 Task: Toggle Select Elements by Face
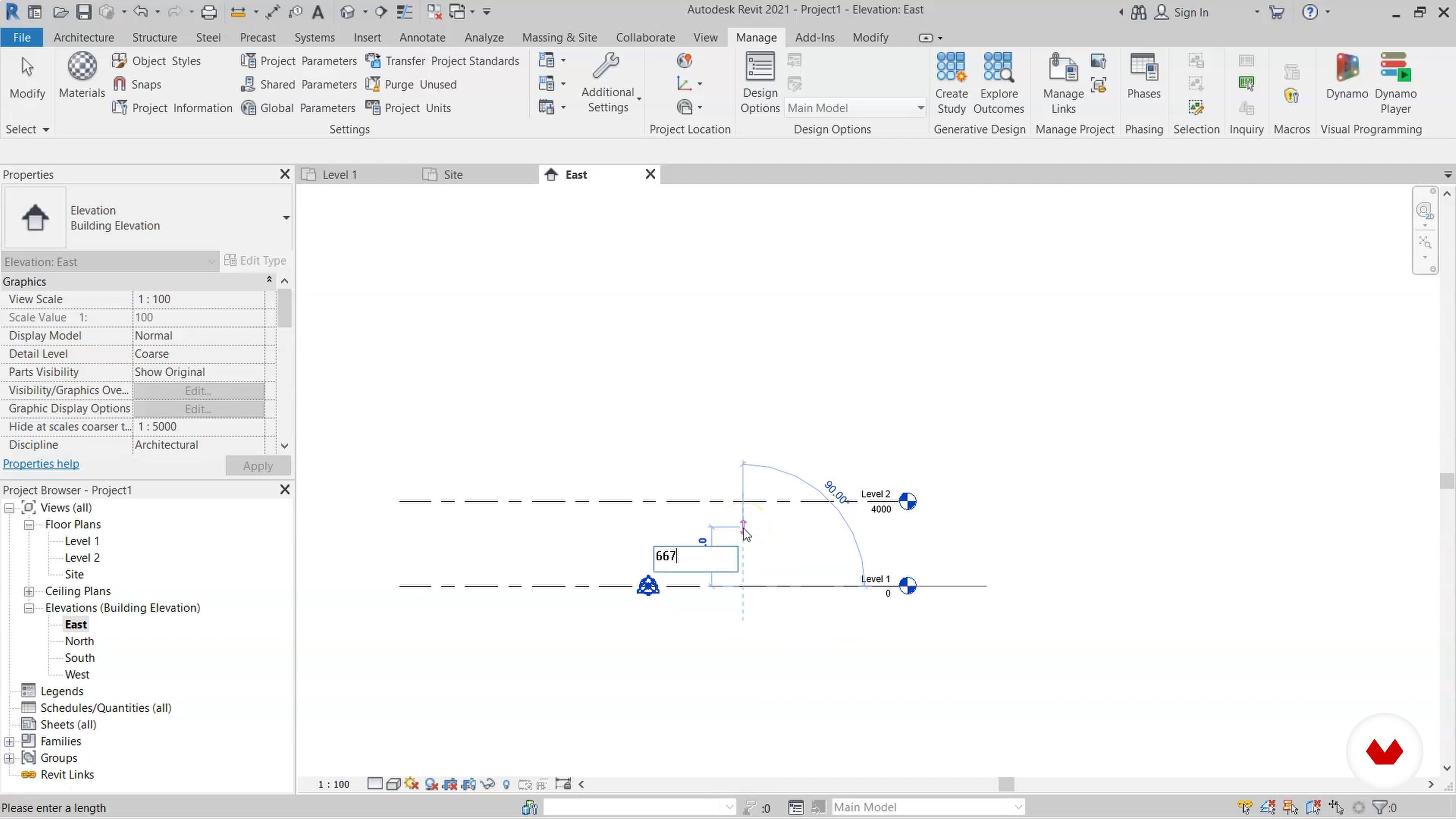(1313, 808)
